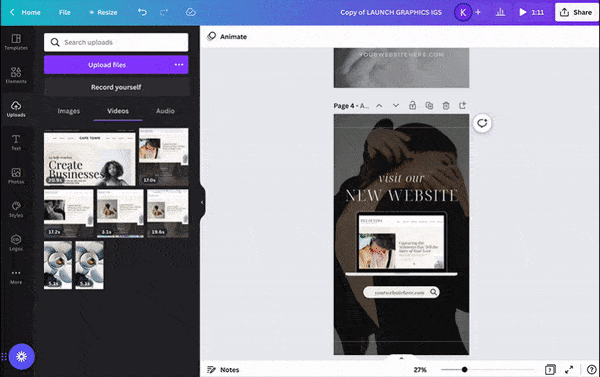This screenshot has height=377, width=600.
Task: Select the NEW WEBSITE heading text
Action: pyautogui.click(x=401, y=196)
